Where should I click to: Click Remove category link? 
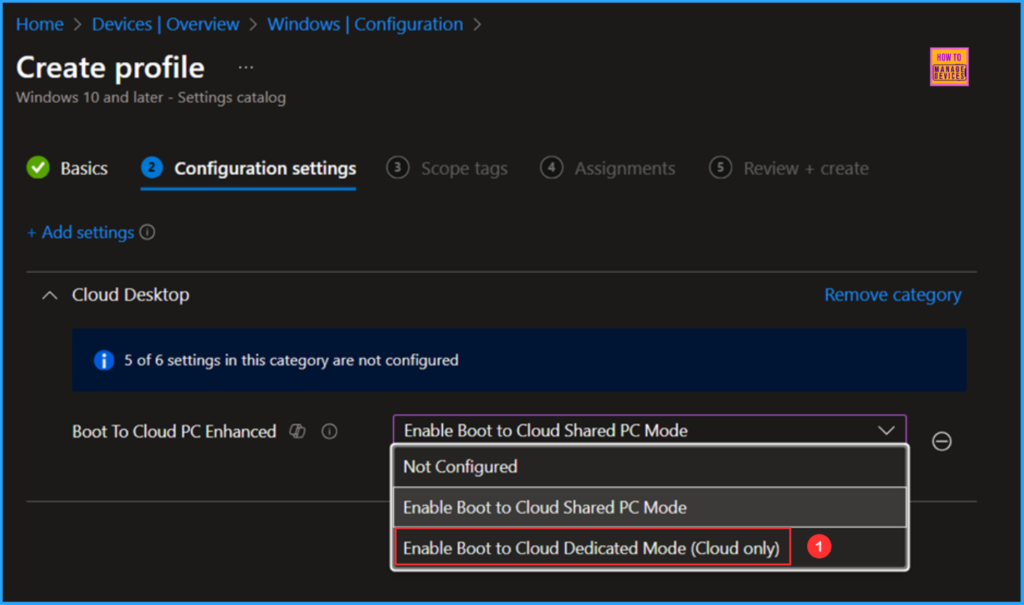pos(892,295)
